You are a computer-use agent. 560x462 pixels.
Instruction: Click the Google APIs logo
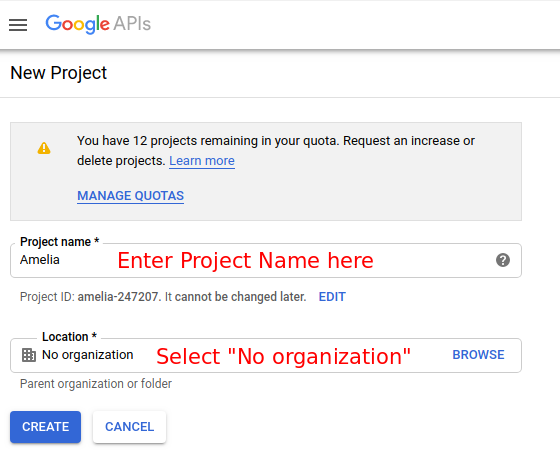98,24
